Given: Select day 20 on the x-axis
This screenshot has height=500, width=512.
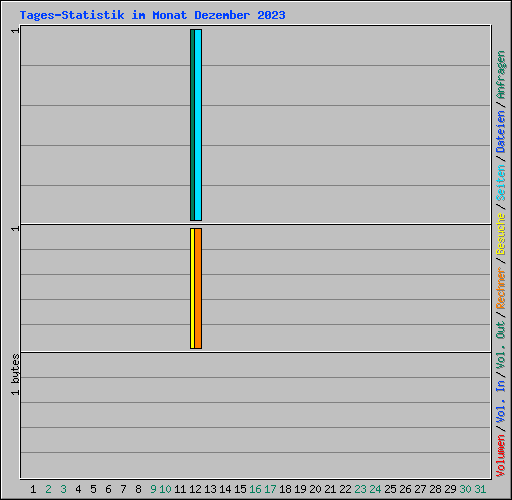Looking at the screenshot, I should [315, 489].
